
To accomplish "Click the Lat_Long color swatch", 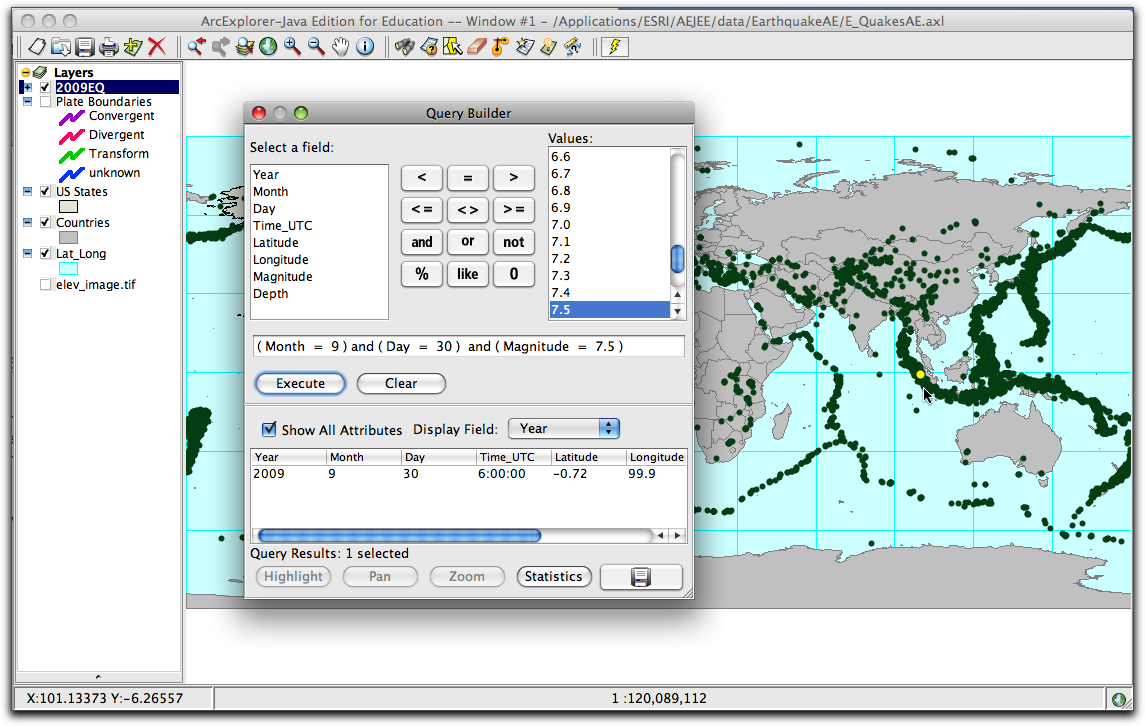I will point(69,266).
